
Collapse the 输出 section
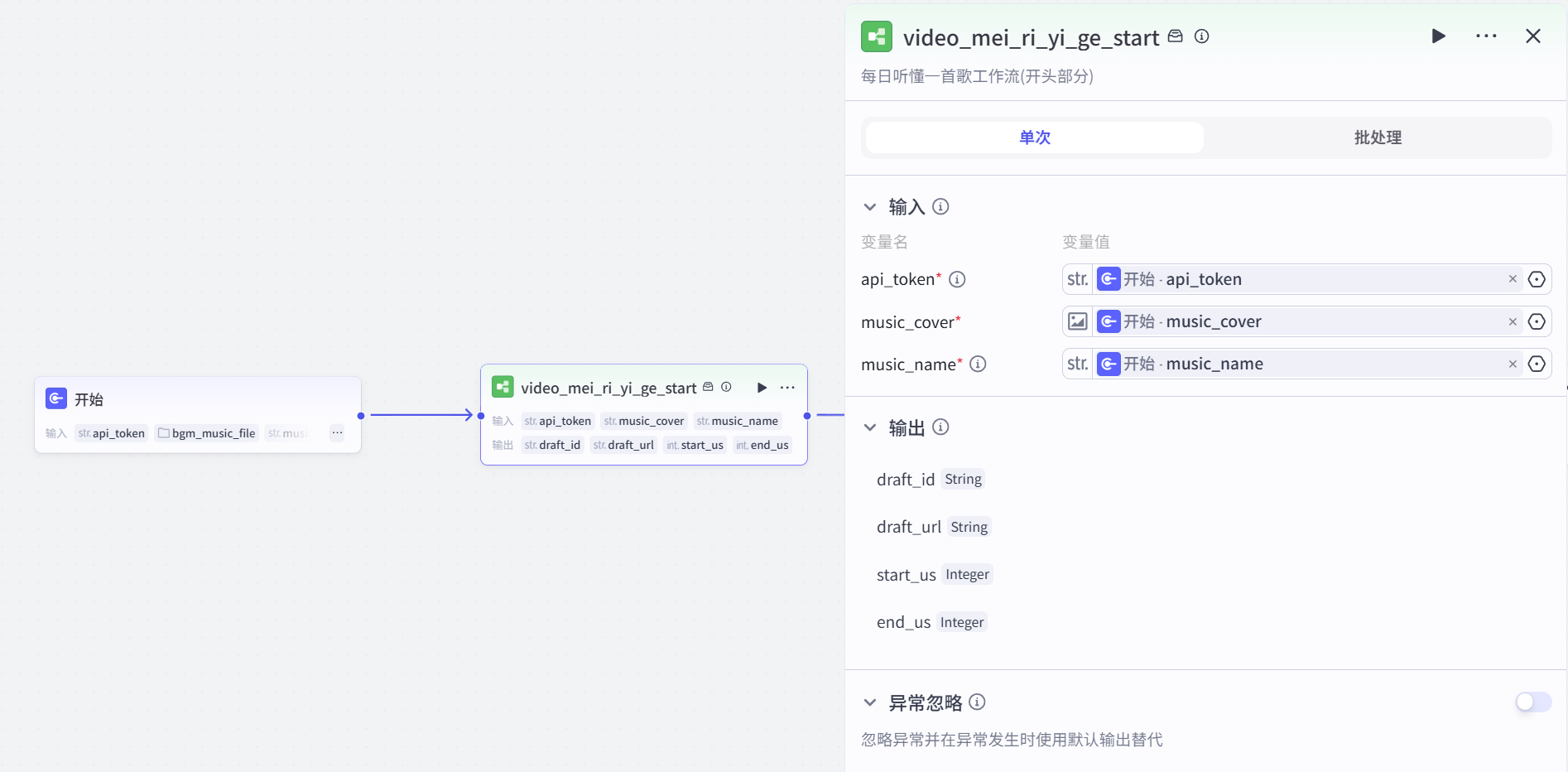(x=870, y=427)
